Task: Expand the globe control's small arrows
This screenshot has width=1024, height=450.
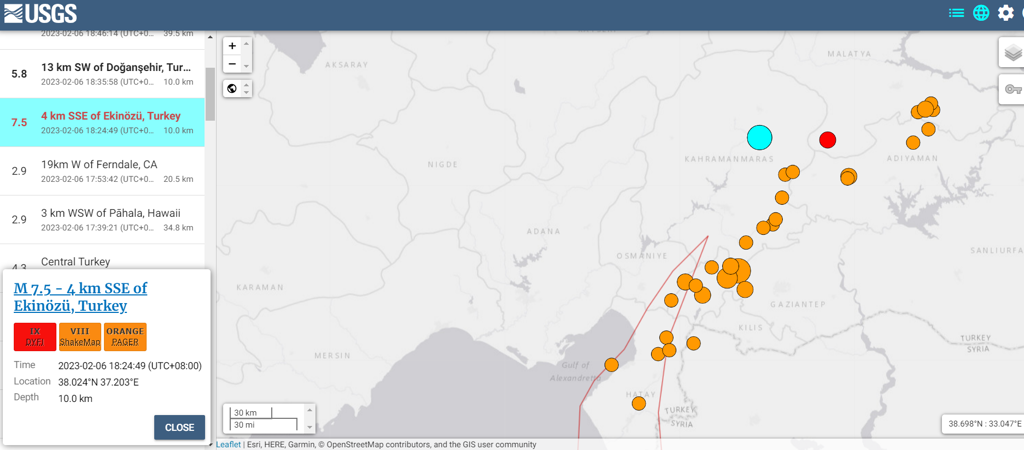Action: point(246,88)
